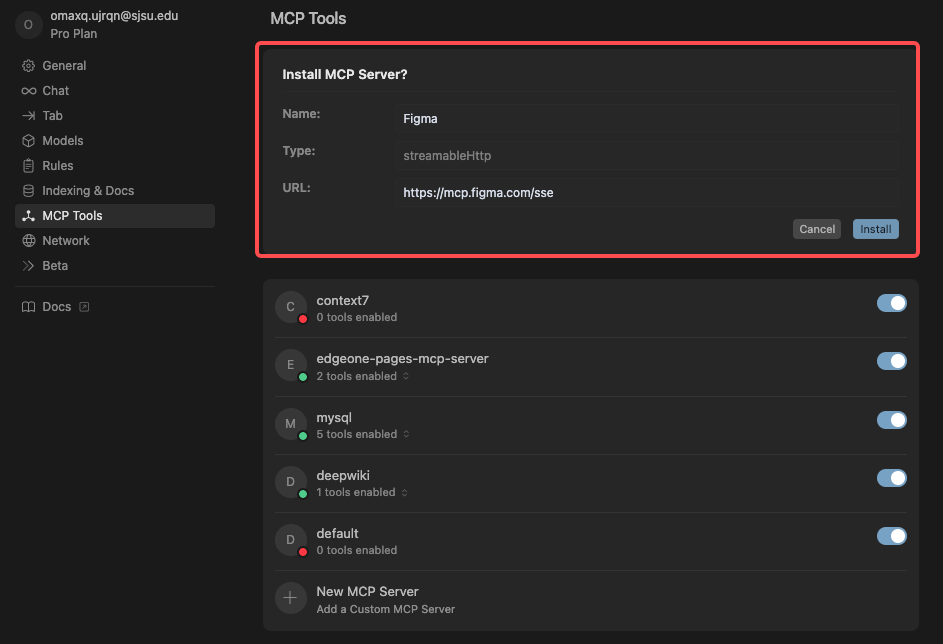Viewport: 943px width, 644px height.
Task: Expand deepwiki 1 tools enabled list
Action: point(405,493)
